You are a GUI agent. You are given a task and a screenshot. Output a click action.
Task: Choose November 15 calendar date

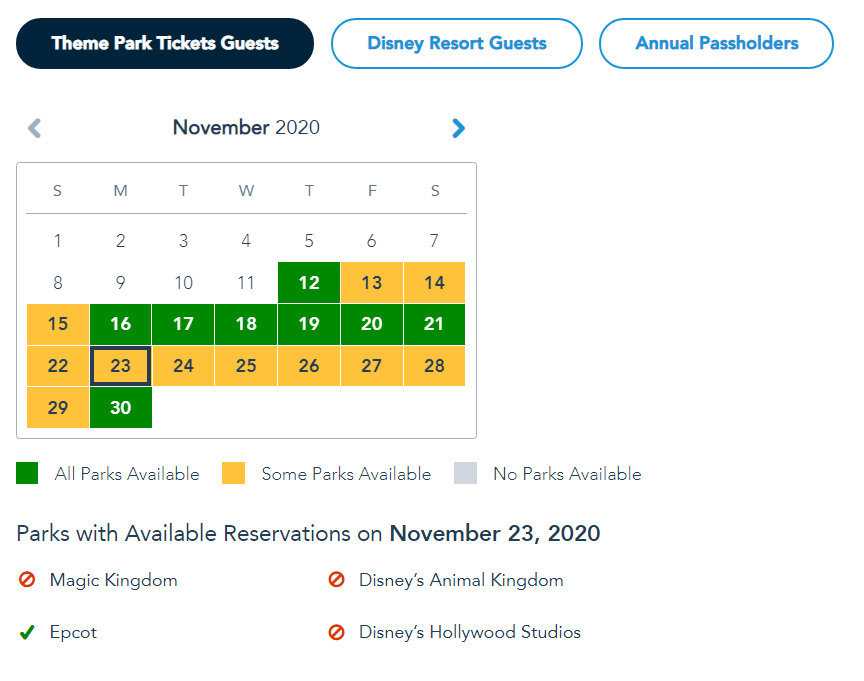point(58,324)
